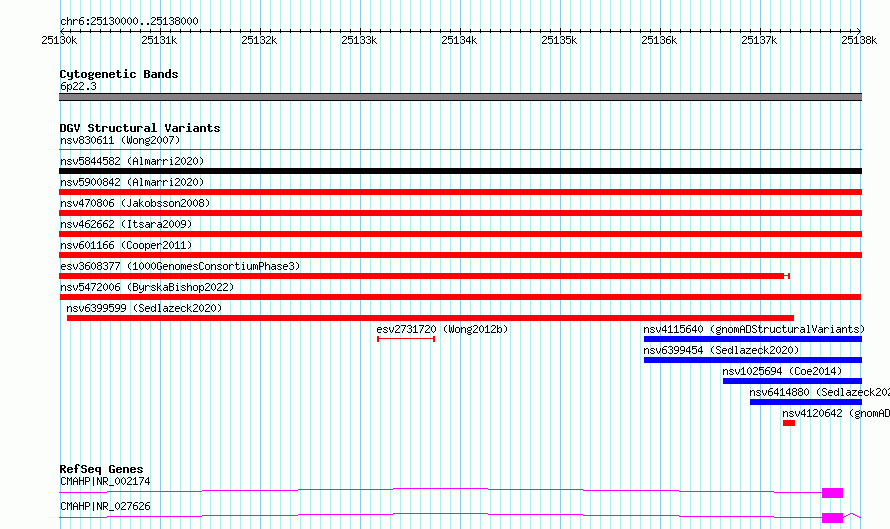
Task: Click the blue nsv4115640 variant bar
Action: click(753, 339)
